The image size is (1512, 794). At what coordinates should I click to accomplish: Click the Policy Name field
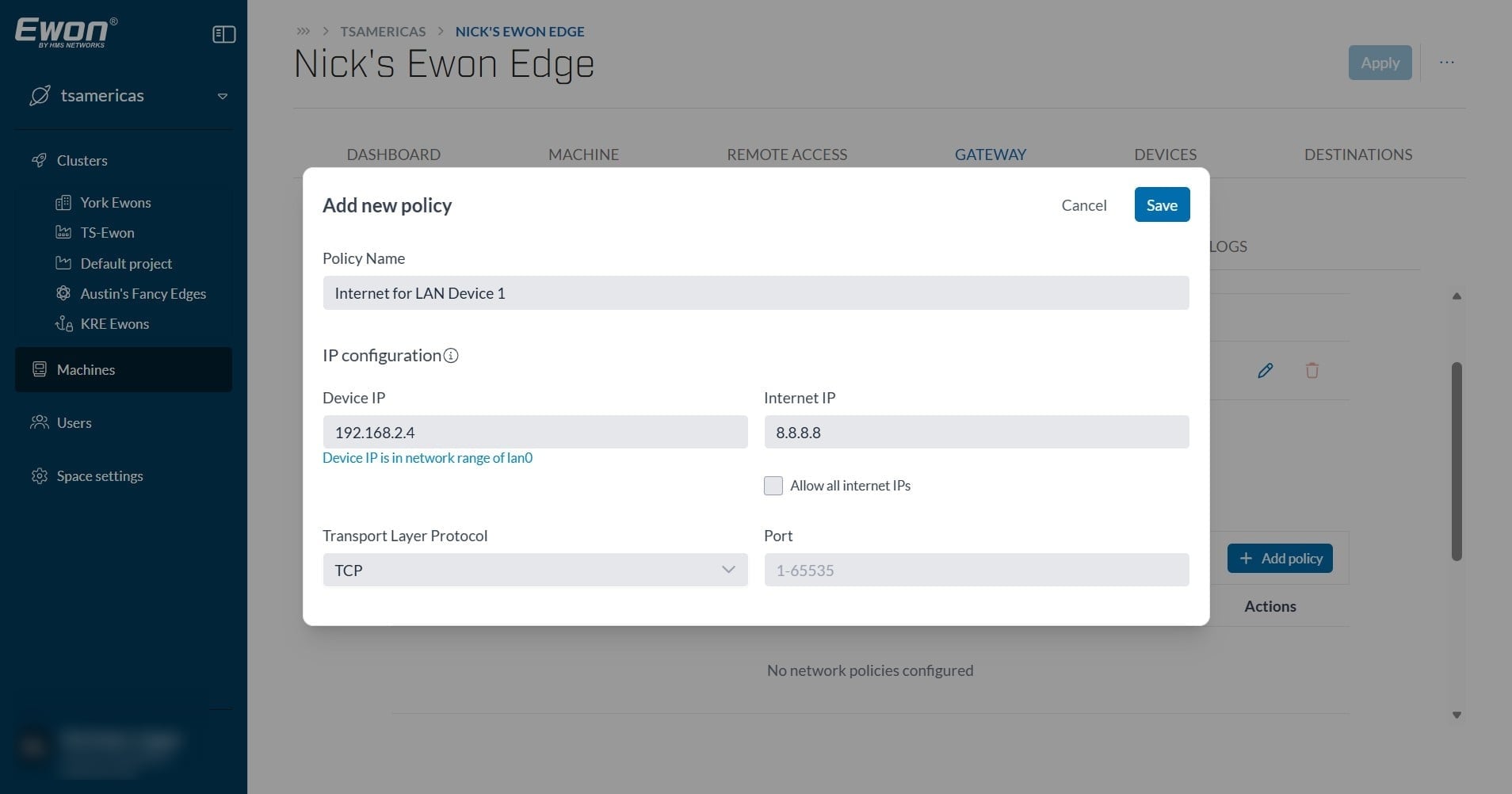point(756,293)
